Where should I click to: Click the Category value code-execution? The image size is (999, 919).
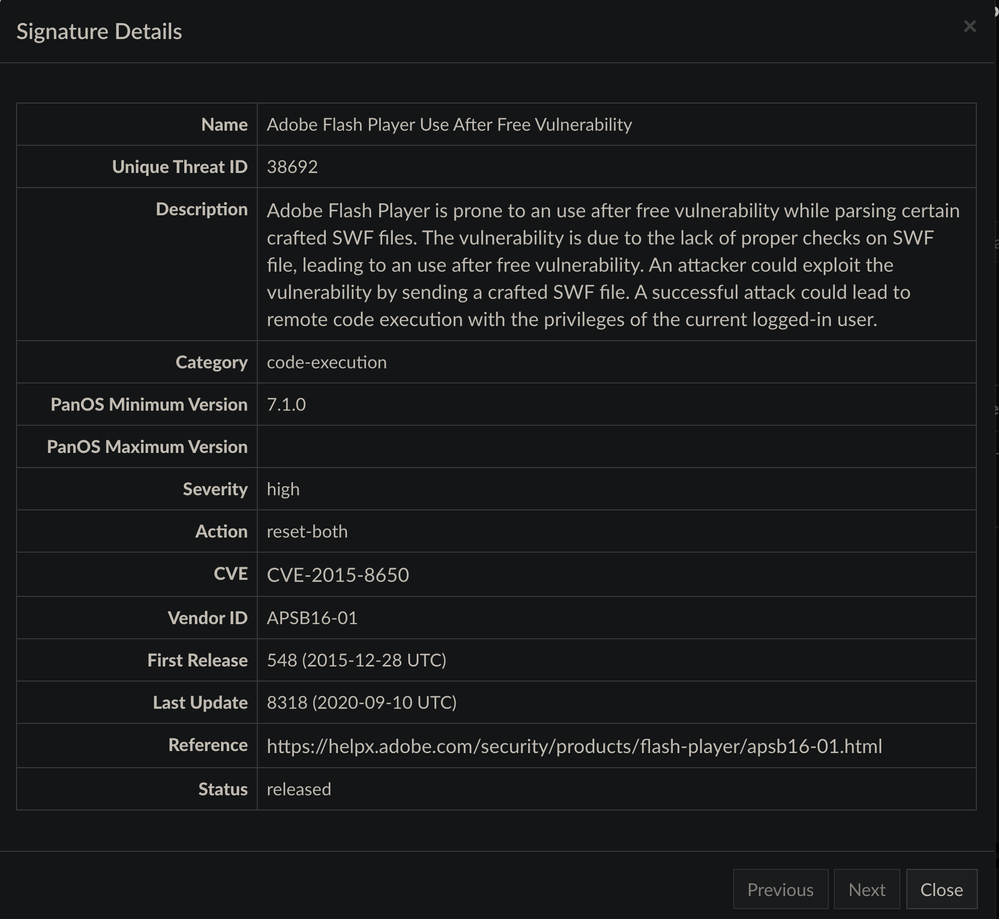(326, 362)
